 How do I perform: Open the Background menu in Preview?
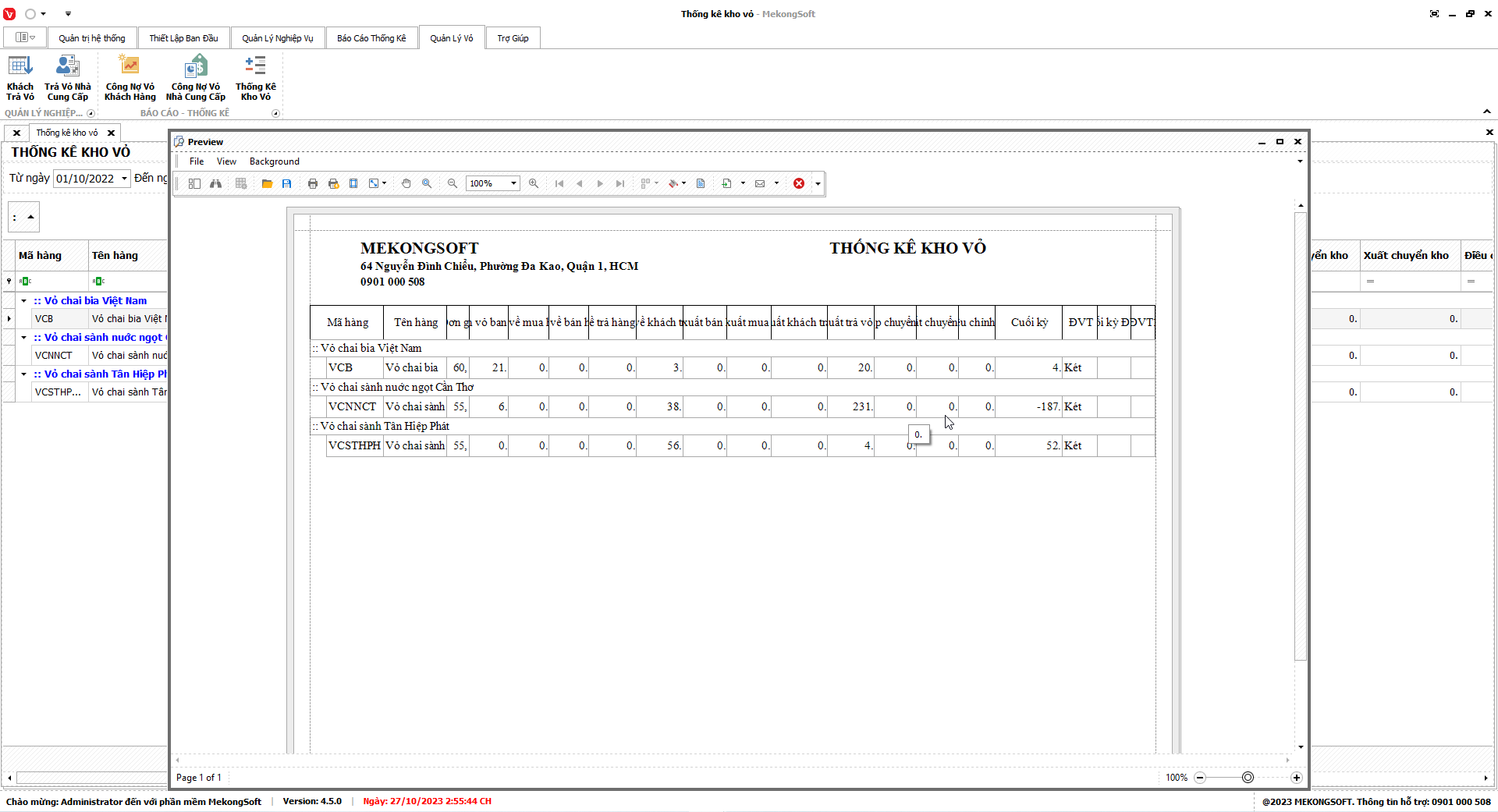[275, 161]
